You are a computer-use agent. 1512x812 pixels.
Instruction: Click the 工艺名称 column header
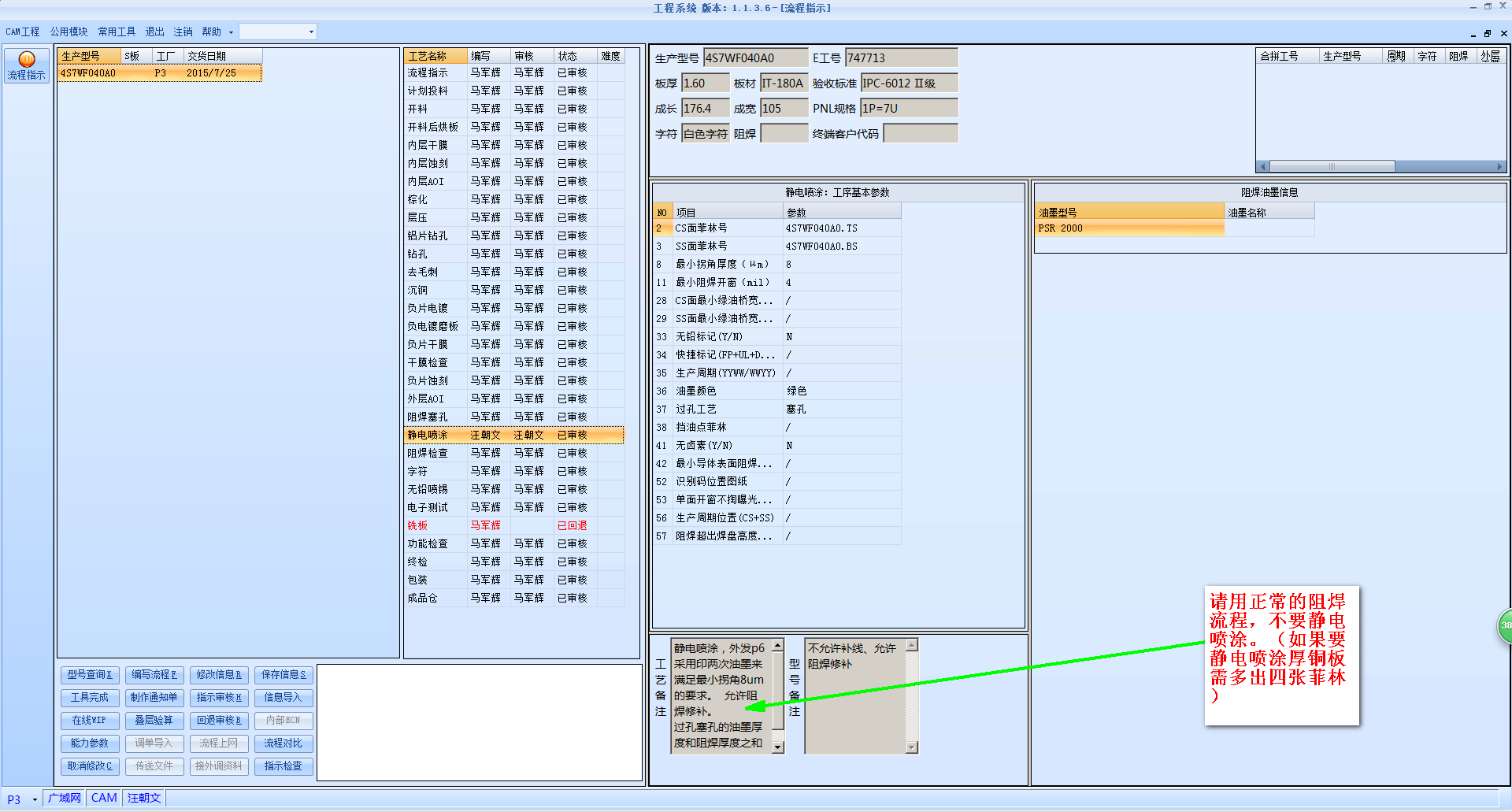[436, 56]
